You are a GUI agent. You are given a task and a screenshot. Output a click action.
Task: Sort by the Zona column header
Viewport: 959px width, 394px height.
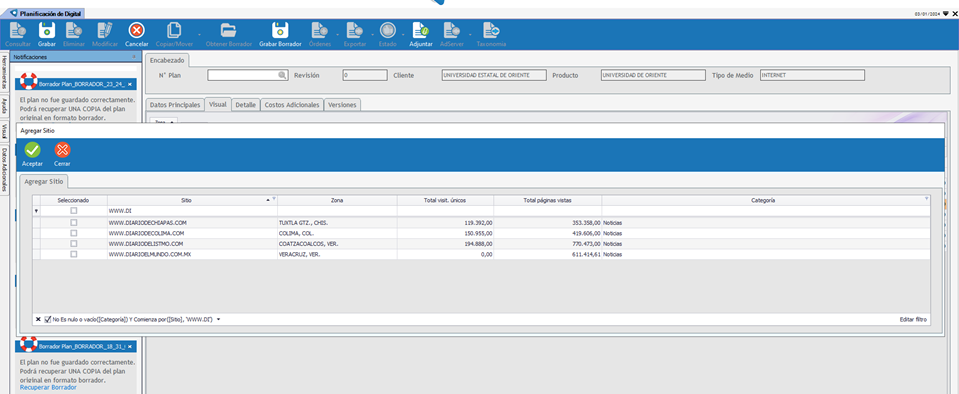pos(337,200)
